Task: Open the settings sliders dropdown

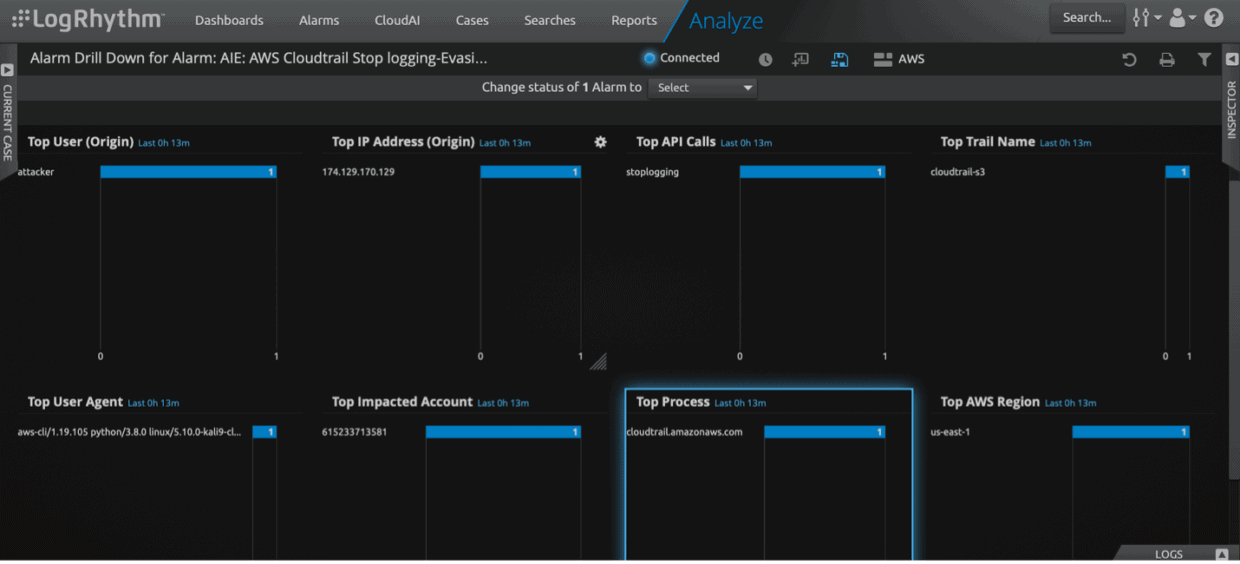Action: coord(1146,18)
